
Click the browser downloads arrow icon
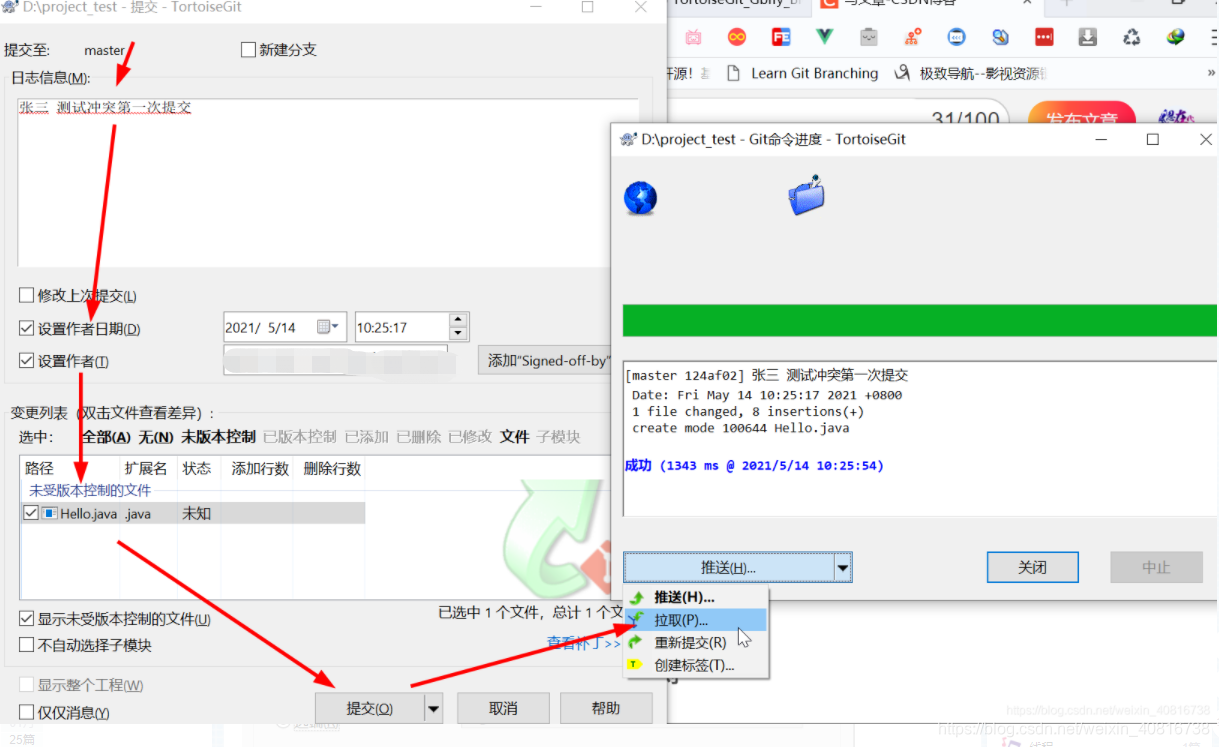(1088, 36)
